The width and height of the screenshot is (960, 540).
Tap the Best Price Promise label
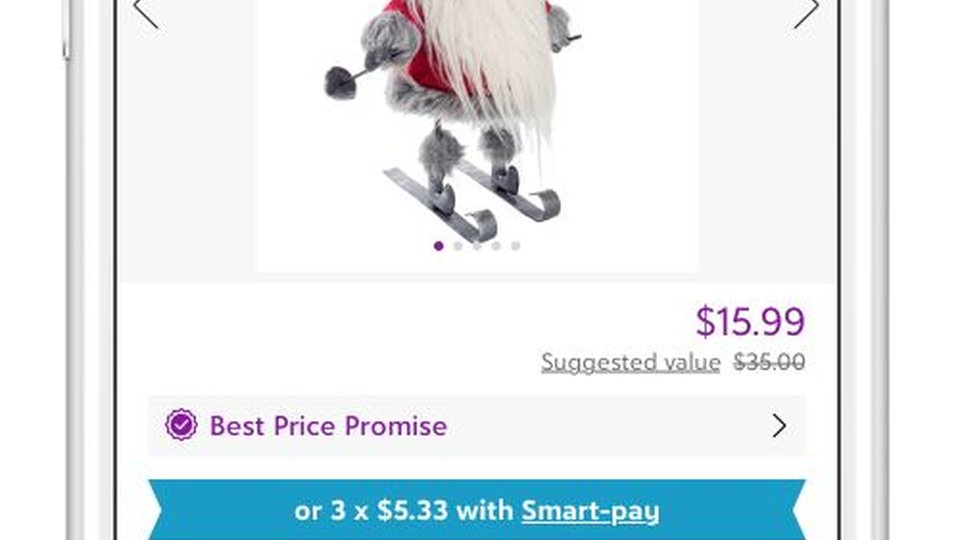click(328, 426)
